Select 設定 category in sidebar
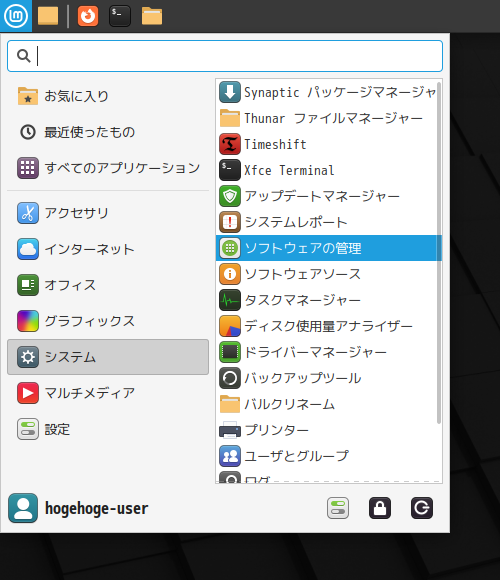The image size is (500, 580). [108, 429]
